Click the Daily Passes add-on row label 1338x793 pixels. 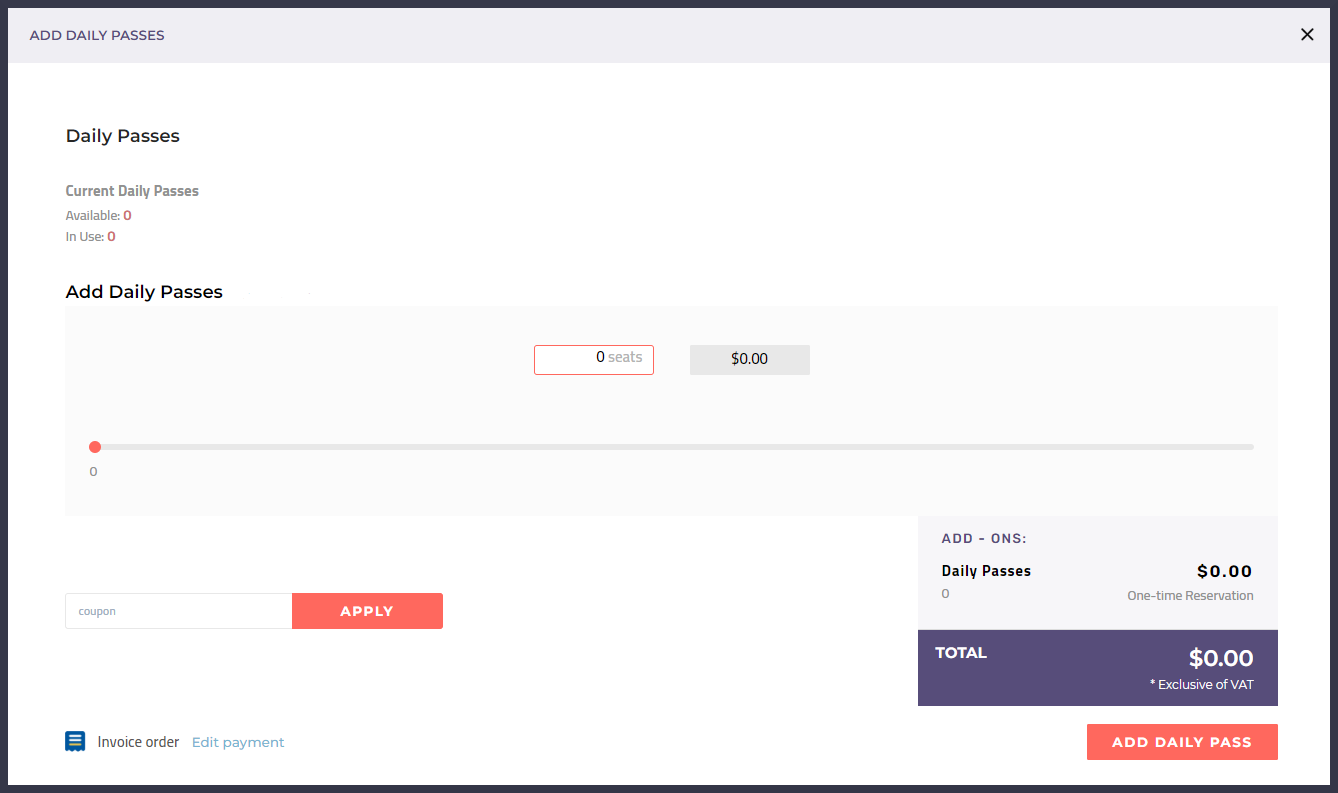click(986, 571)
